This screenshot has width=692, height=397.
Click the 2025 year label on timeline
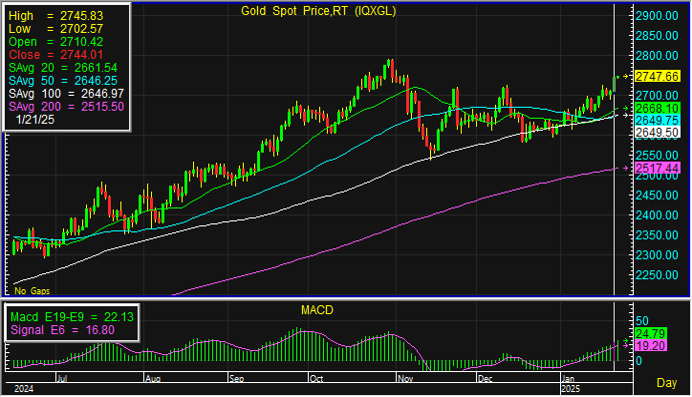tap(571, 389)
